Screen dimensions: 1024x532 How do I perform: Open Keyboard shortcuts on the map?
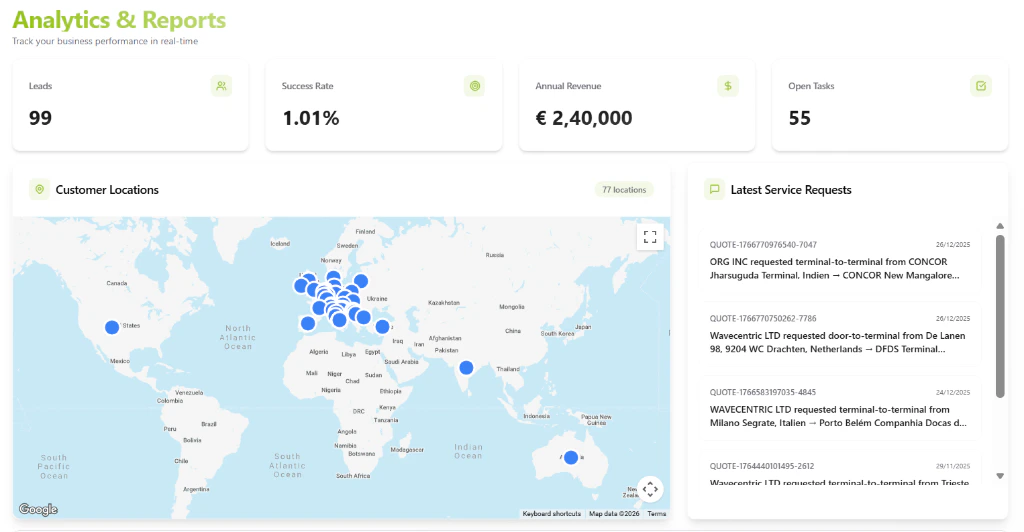coord(551,514)
